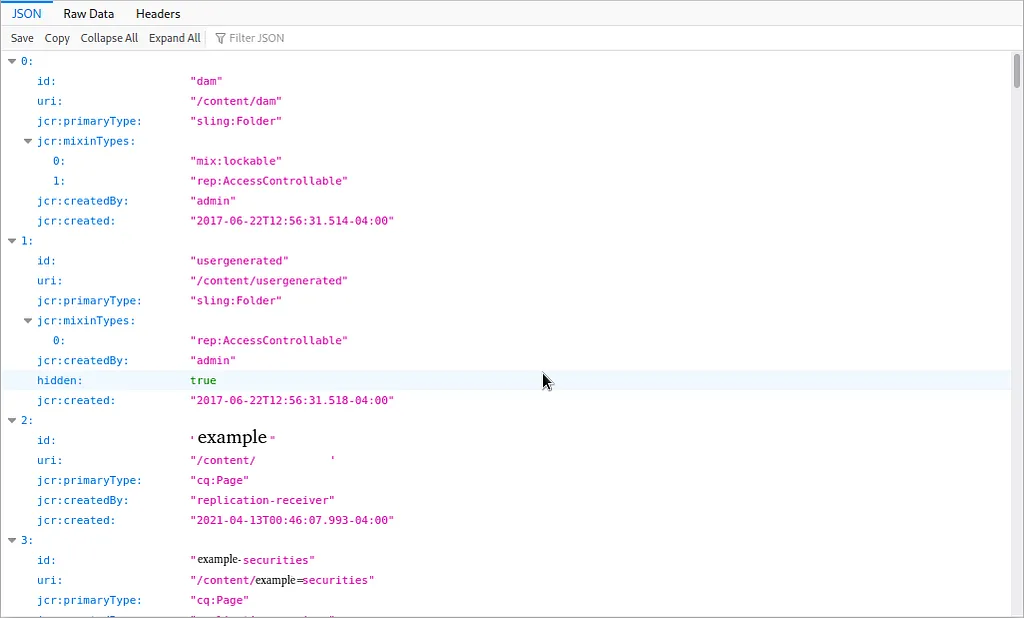Click the "usergenerated" id value
Screen dimensions: 1024x618
[239, 261]
